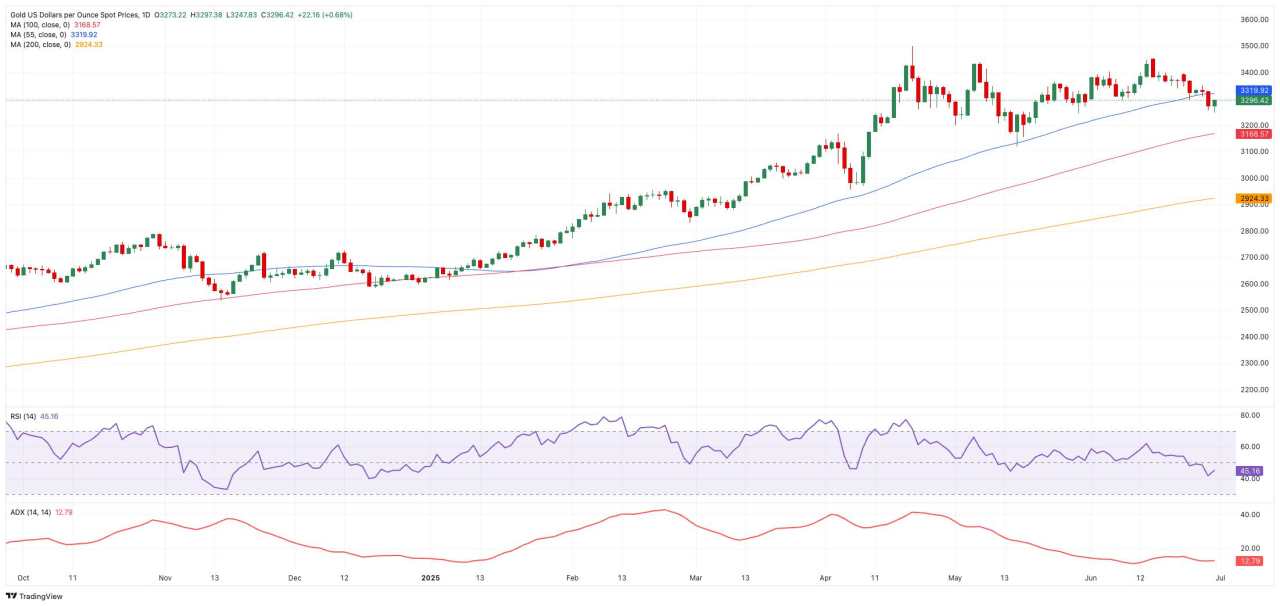The height and width of the screenshot is (606, 1280).
Task: Select the MA 200 indicator legend
Action: pos(53,44)
